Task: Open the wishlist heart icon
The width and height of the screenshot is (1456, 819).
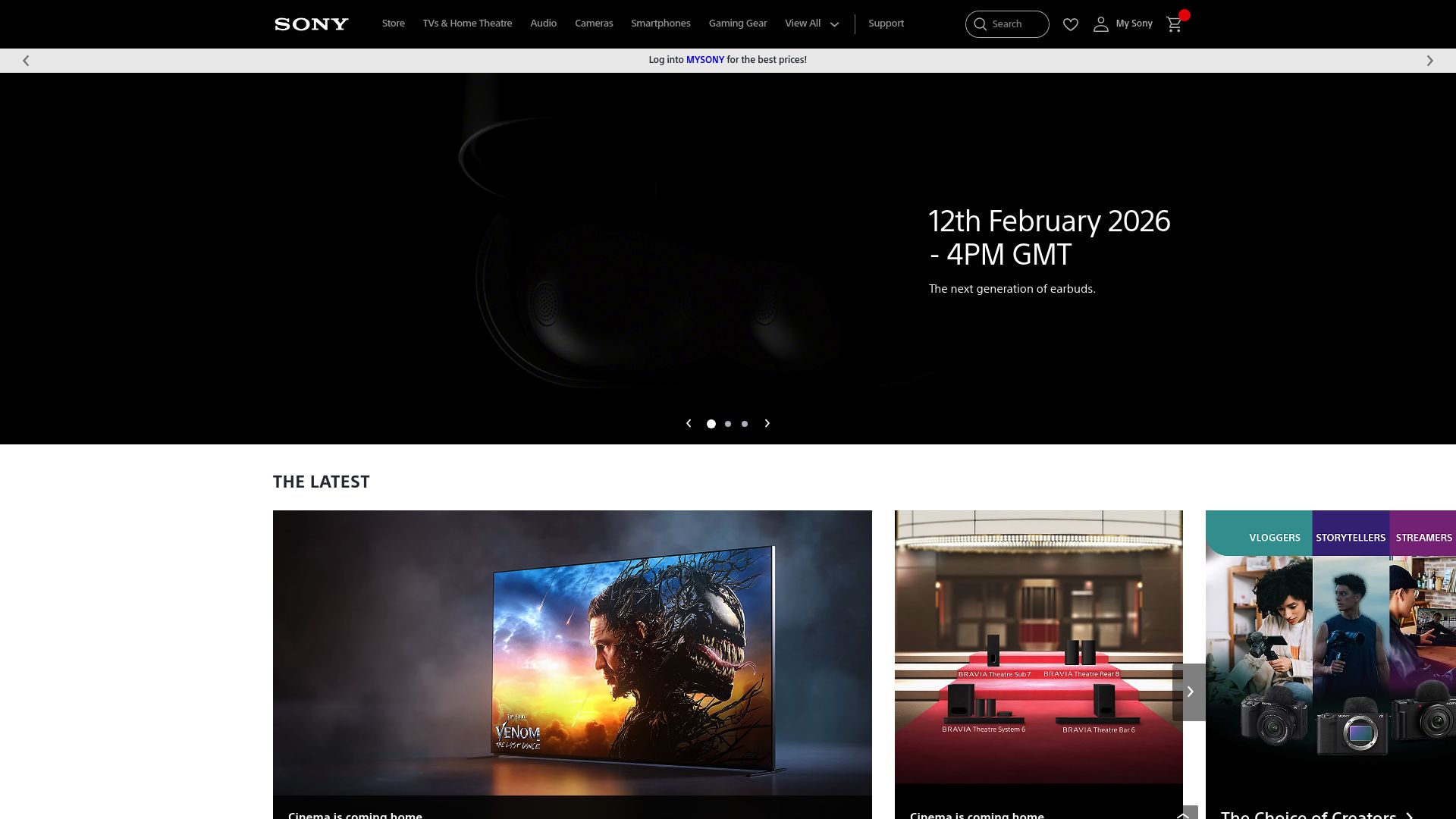Action: [1071, 24]
